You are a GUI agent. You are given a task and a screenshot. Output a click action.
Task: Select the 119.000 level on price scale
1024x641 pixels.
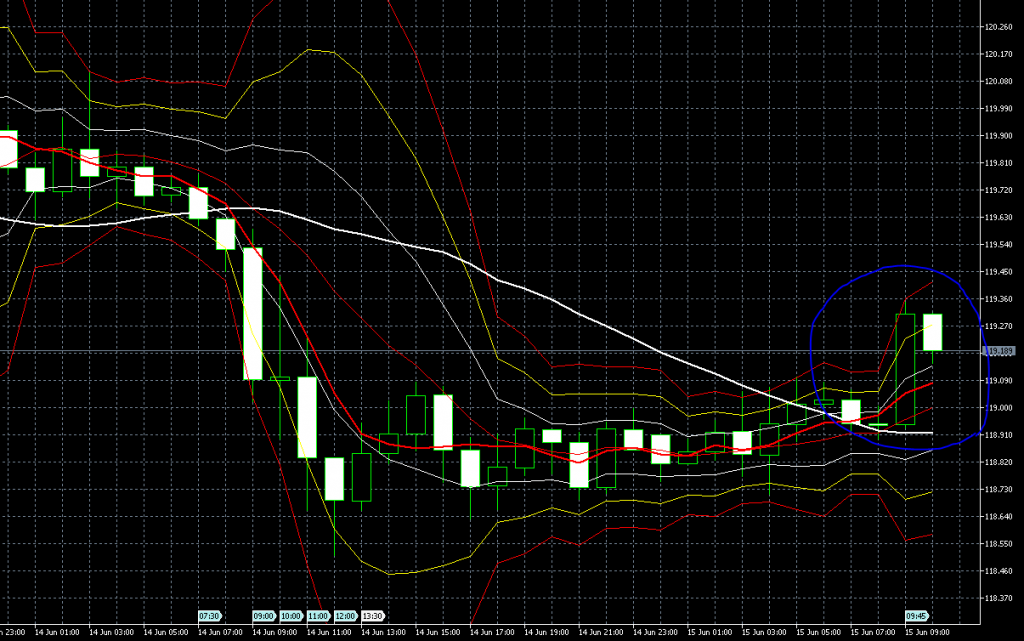[999, 408]
